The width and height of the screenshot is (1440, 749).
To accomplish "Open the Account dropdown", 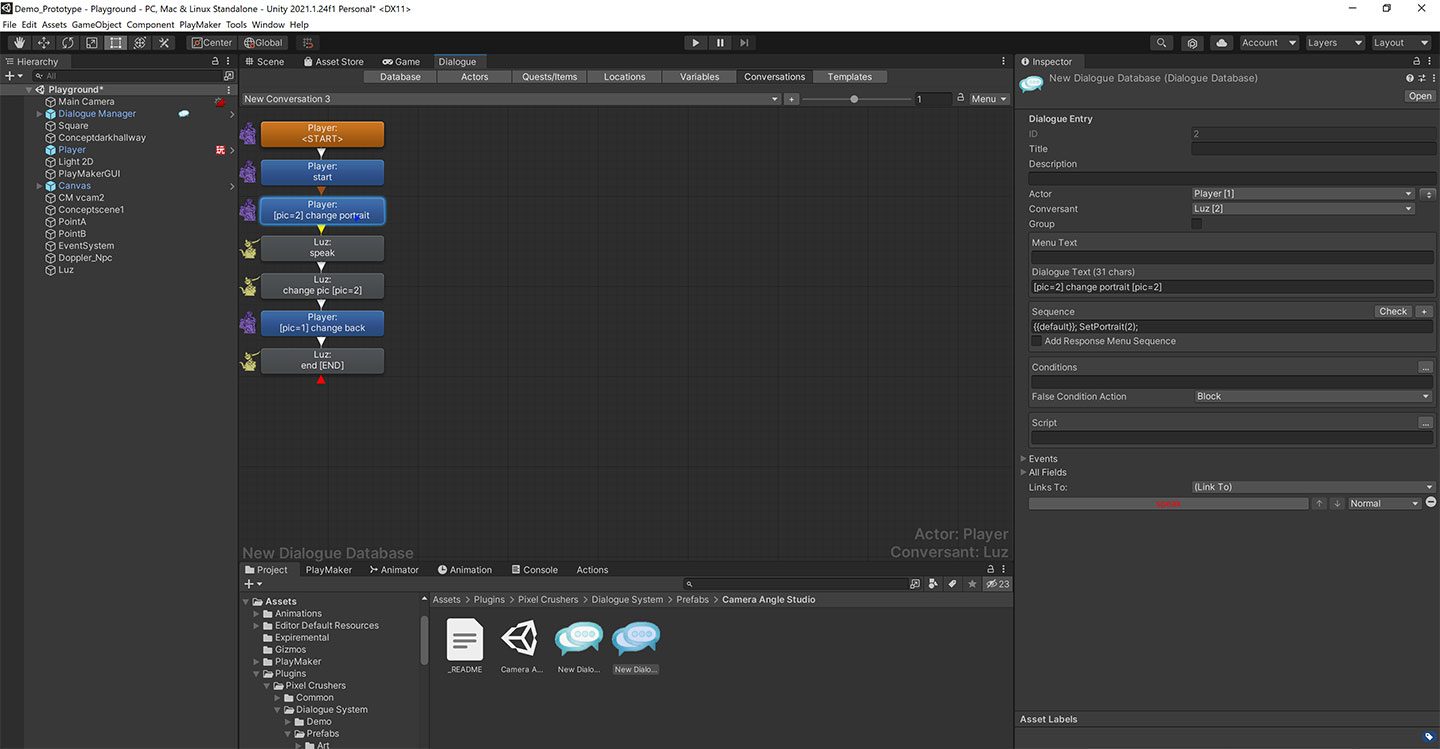I will coord(1268,43).
